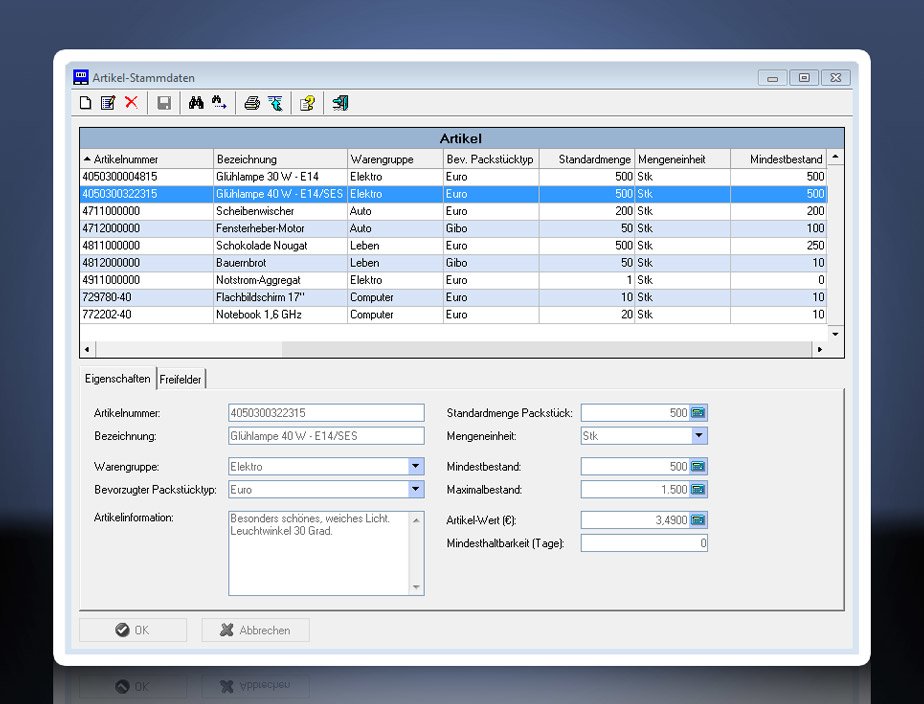Open calculator for Artikel-Wert field
The height and width of the screenshot is (704, 924).
(x=698, y=520)
